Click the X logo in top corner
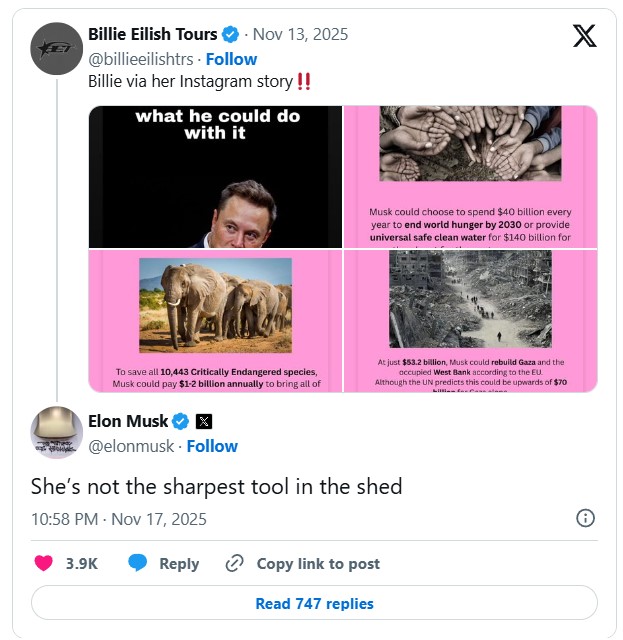Image resolution: width=623 pixels, height=640 pixels. point(584,36)
